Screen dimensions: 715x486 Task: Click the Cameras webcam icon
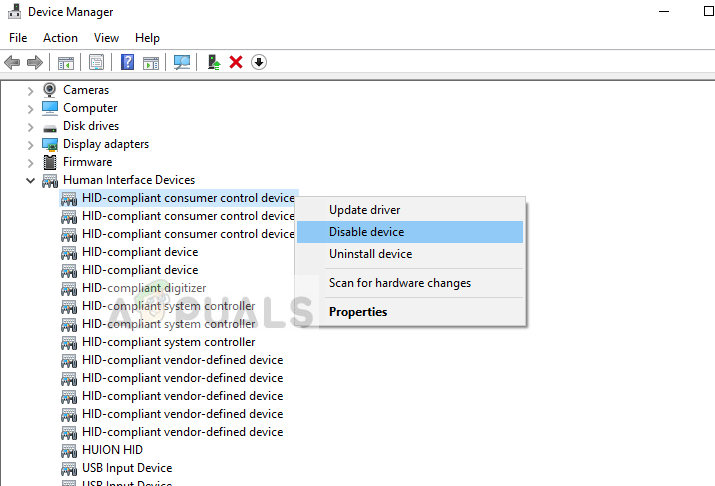pyautogui.click(x=49, y=90)
